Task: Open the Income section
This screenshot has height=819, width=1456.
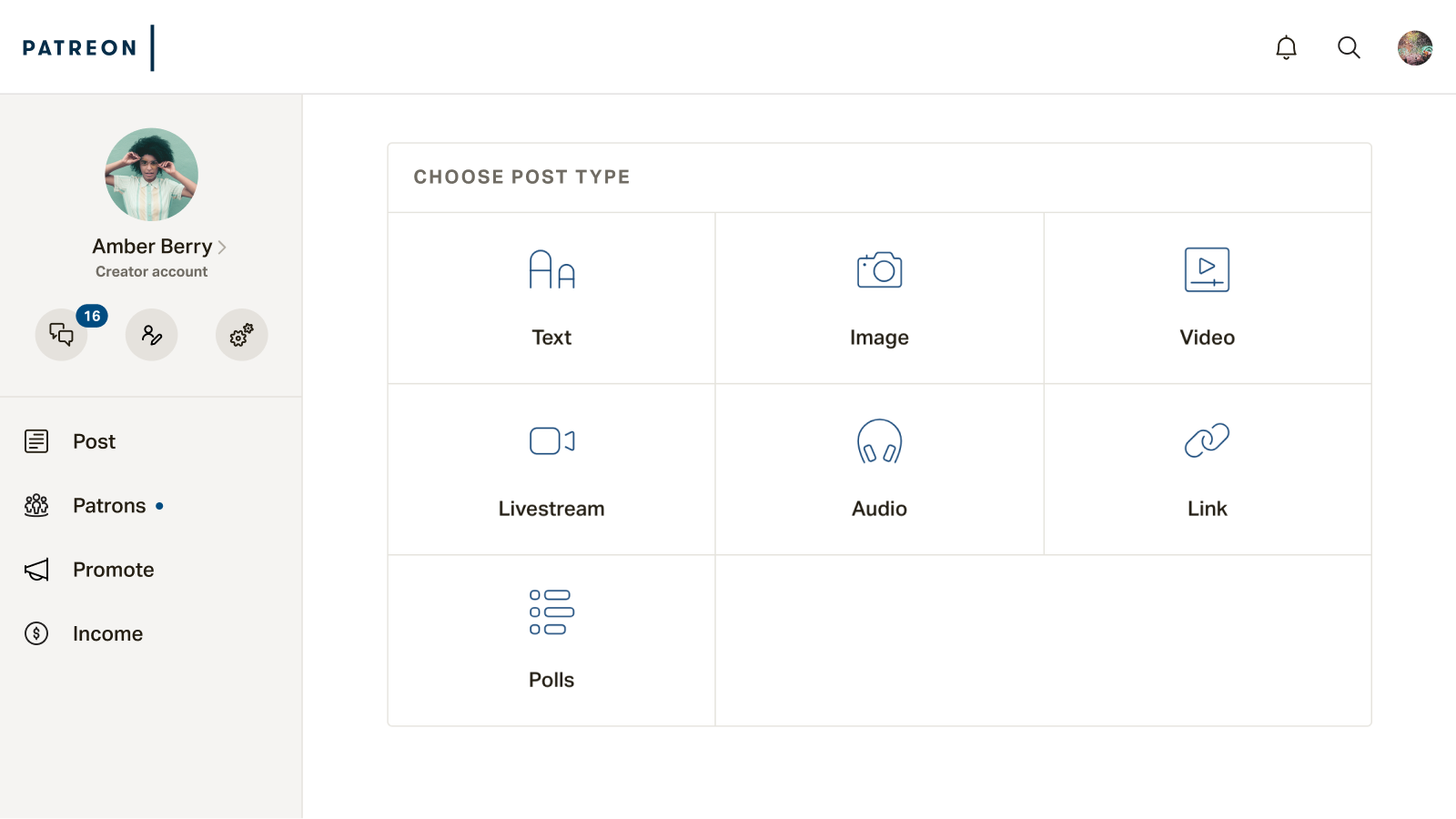Action: click(107, 634)
